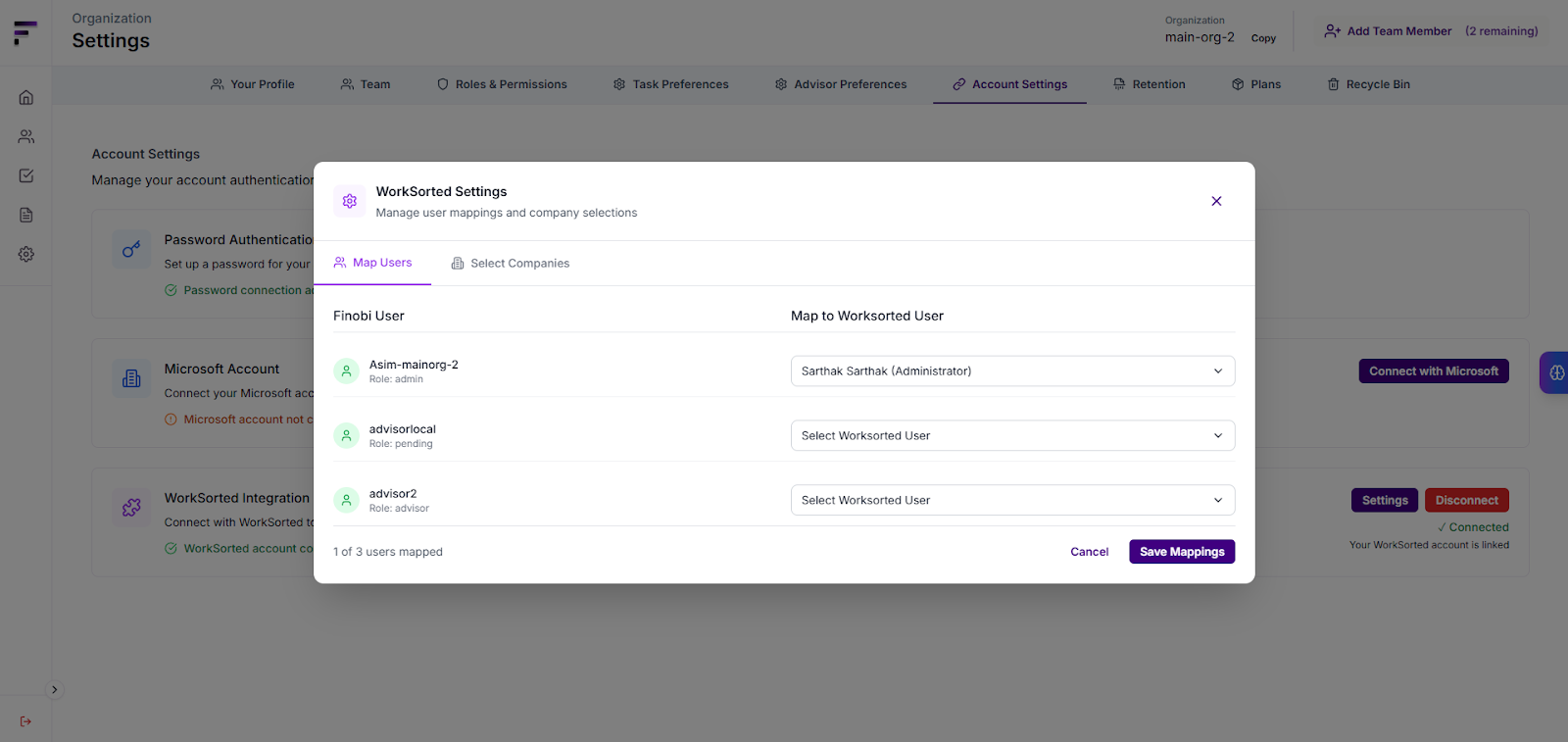
Task: Switch to the Select Companies tab
Action: tap(511, 264)
